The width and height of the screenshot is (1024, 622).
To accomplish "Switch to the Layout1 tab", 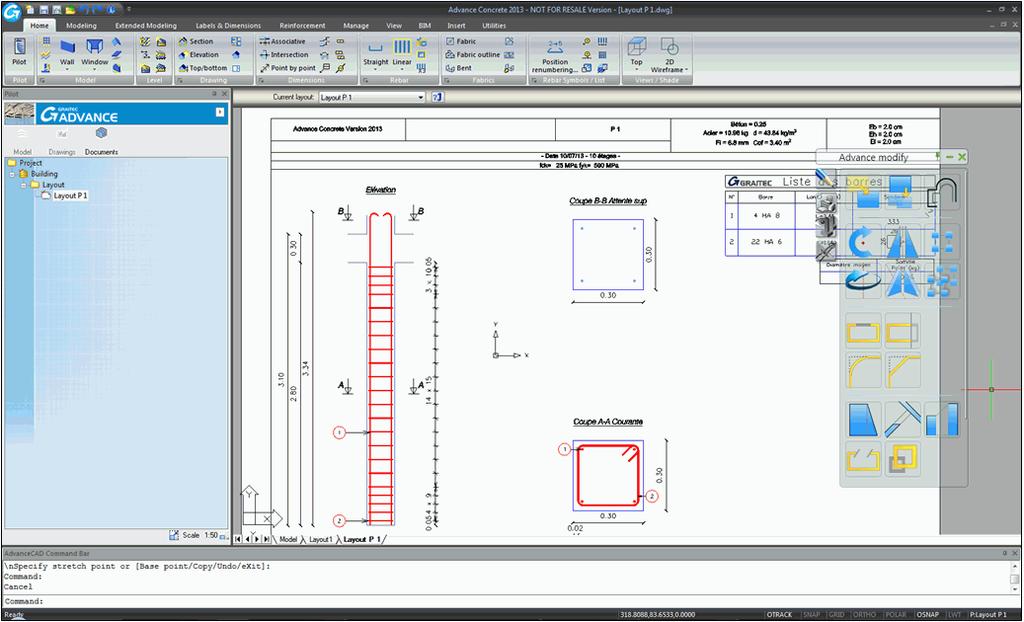I will (321, 540).
